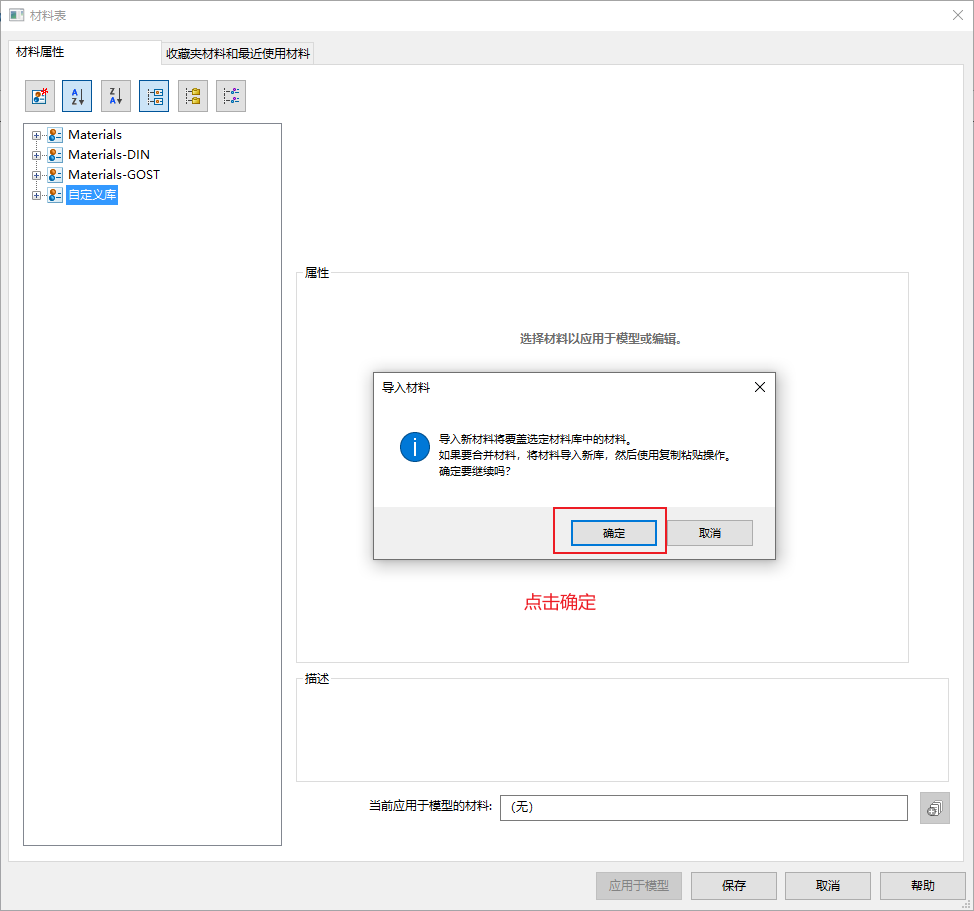The width and height of the screenshot is (974, 911).
Task: Confirm import by clicking 确定
Action: (614, 533)
